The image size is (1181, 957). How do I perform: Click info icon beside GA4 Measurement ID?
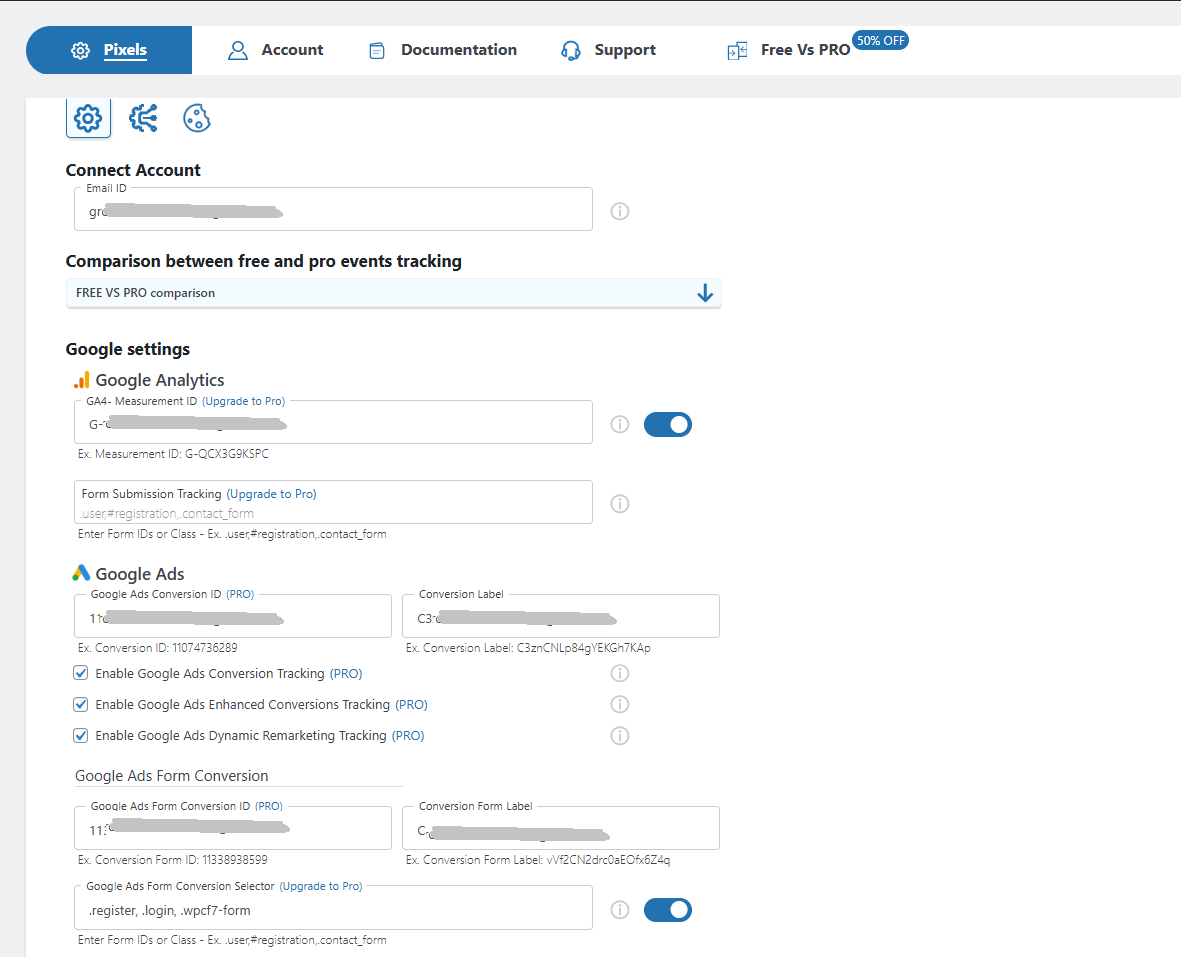click(620, 425)
